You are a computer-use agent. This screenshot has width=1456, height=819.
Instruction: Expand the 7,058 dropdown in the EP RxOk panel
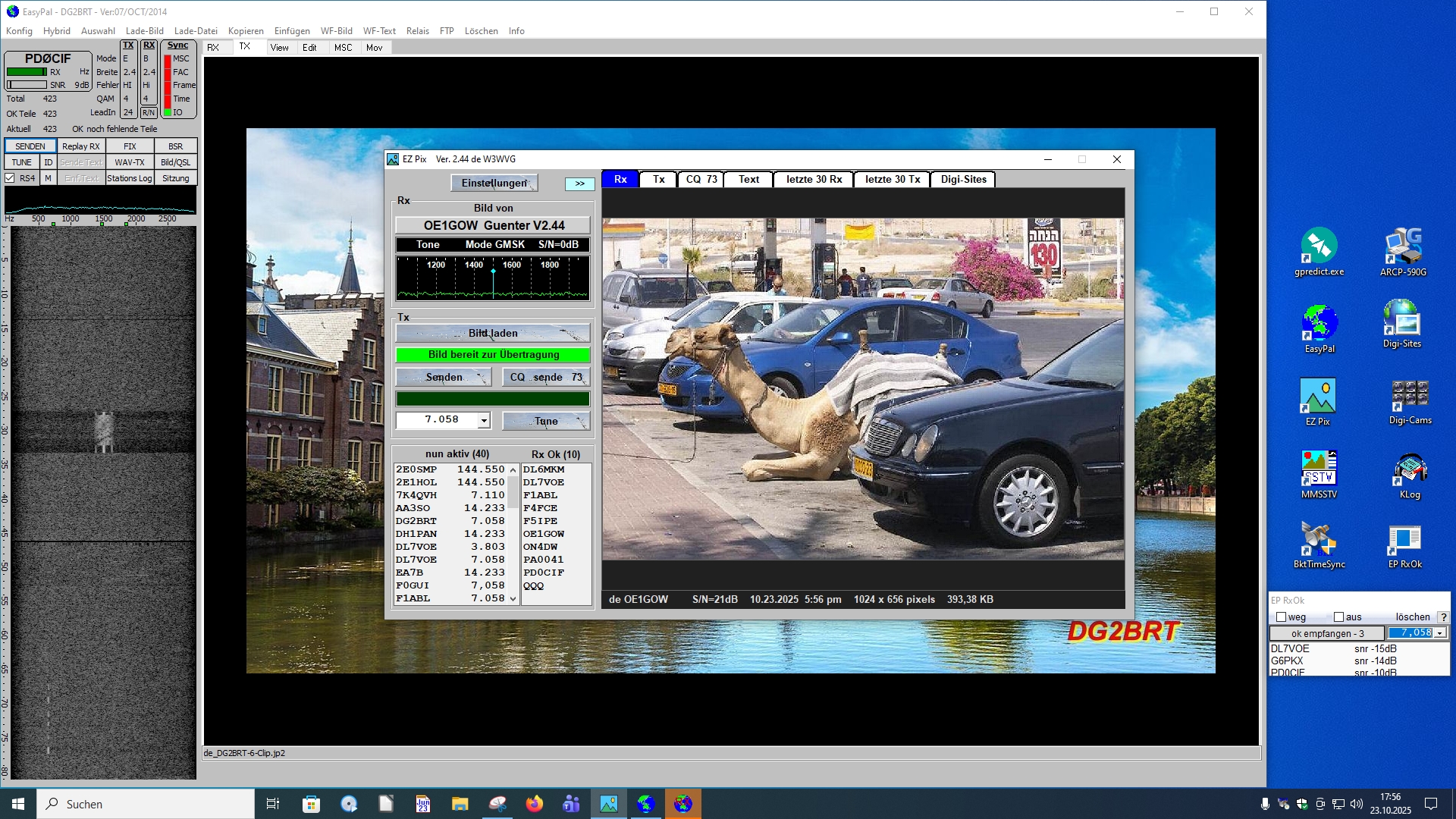coord(1439,633)
